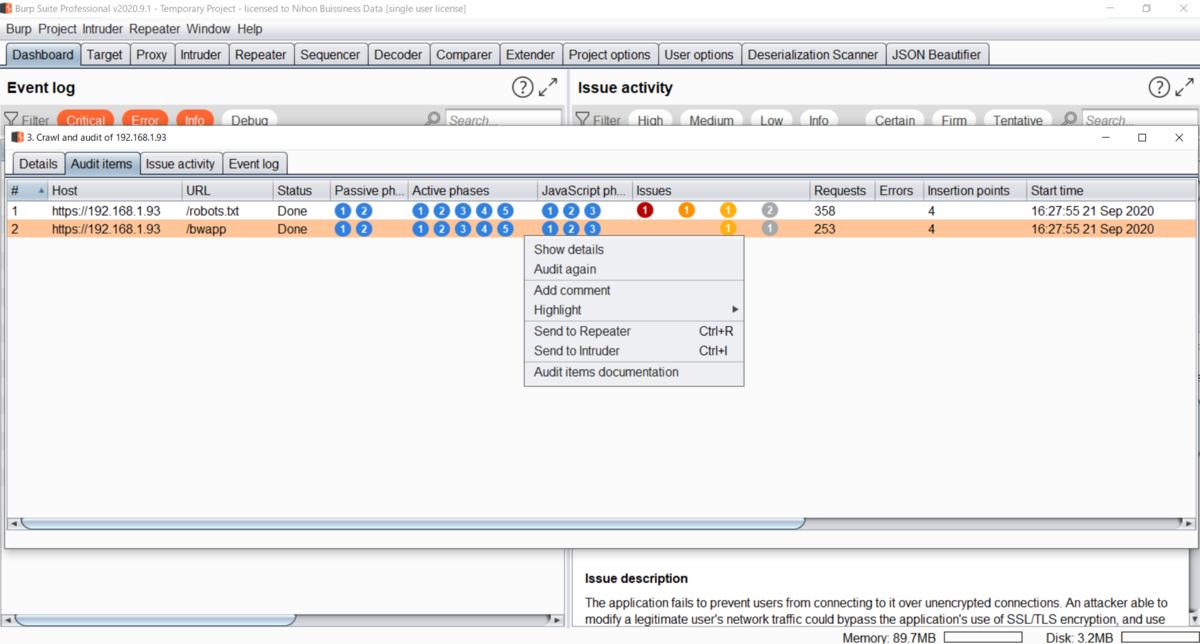Open the Intruder menu

(x=103, y=29)
